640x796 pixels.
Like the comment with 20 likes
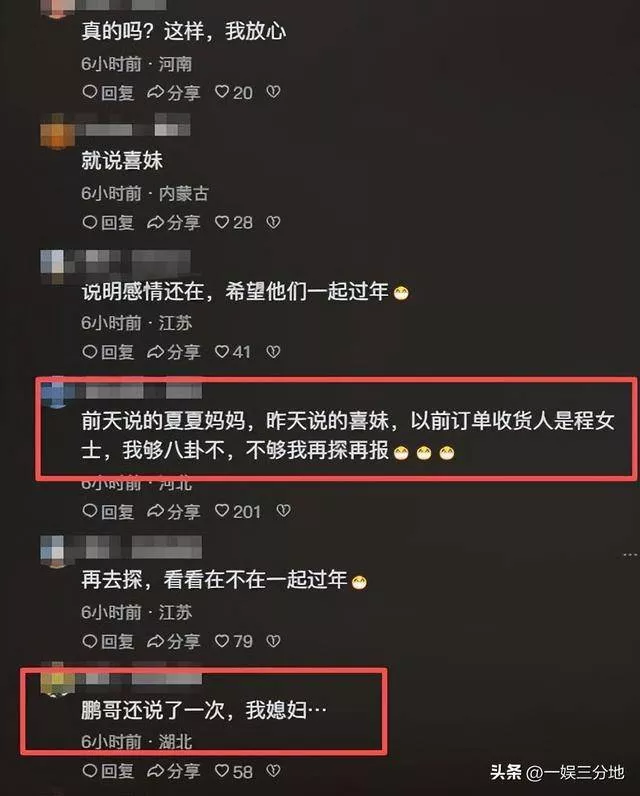(x=233, y=92)
